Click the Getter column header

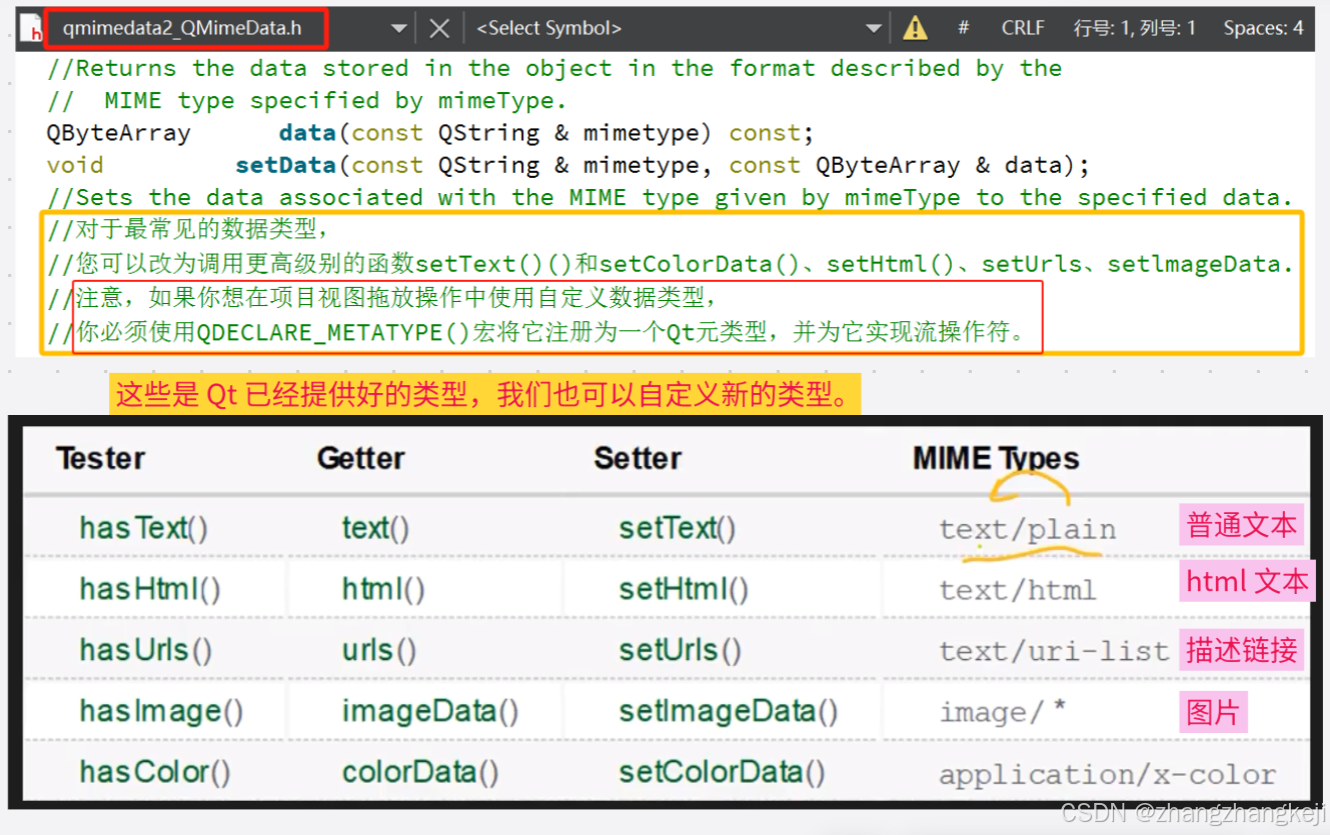pos(361,458)
